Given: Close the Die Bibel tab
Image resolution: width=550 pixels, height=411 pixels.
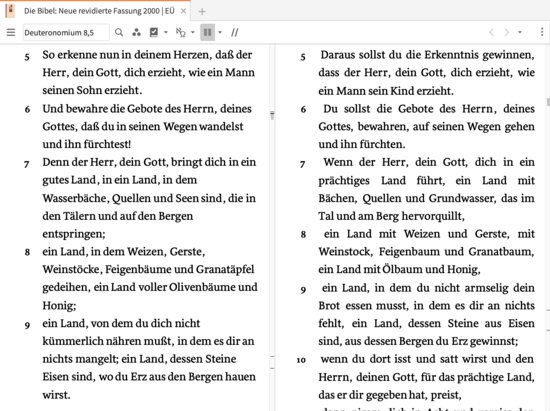Looking at the screenshot, I should coord(183,11).
